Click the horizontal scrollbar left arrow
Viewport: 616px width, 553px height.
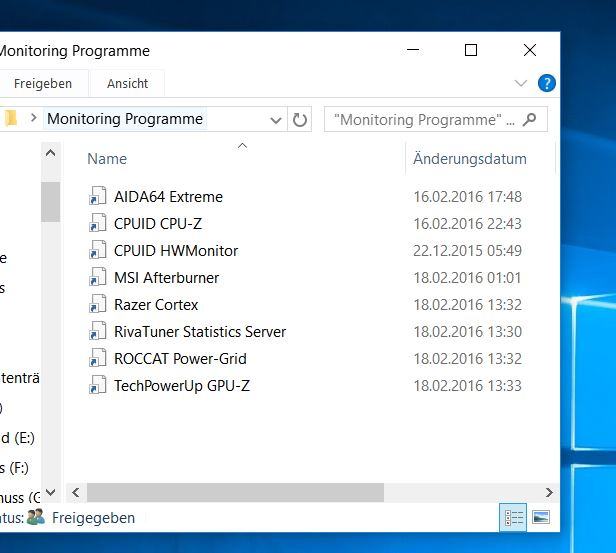pyautogui.click(x=76, y=493)
